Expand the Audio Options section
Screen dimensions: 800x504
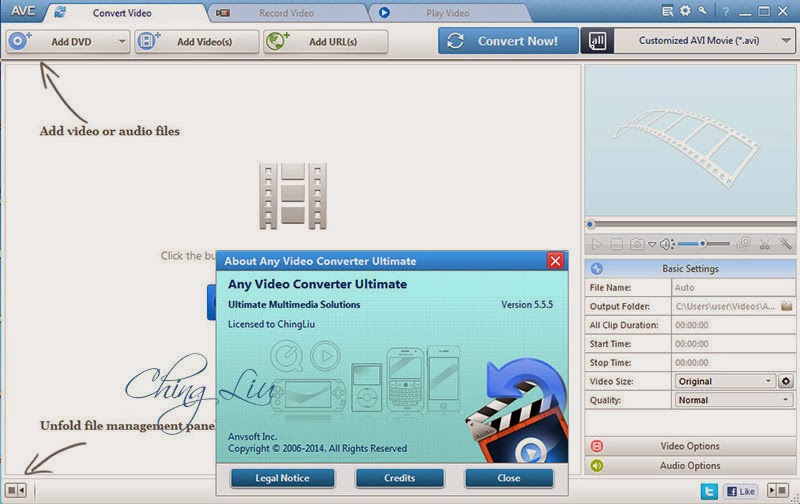[690, 466]
